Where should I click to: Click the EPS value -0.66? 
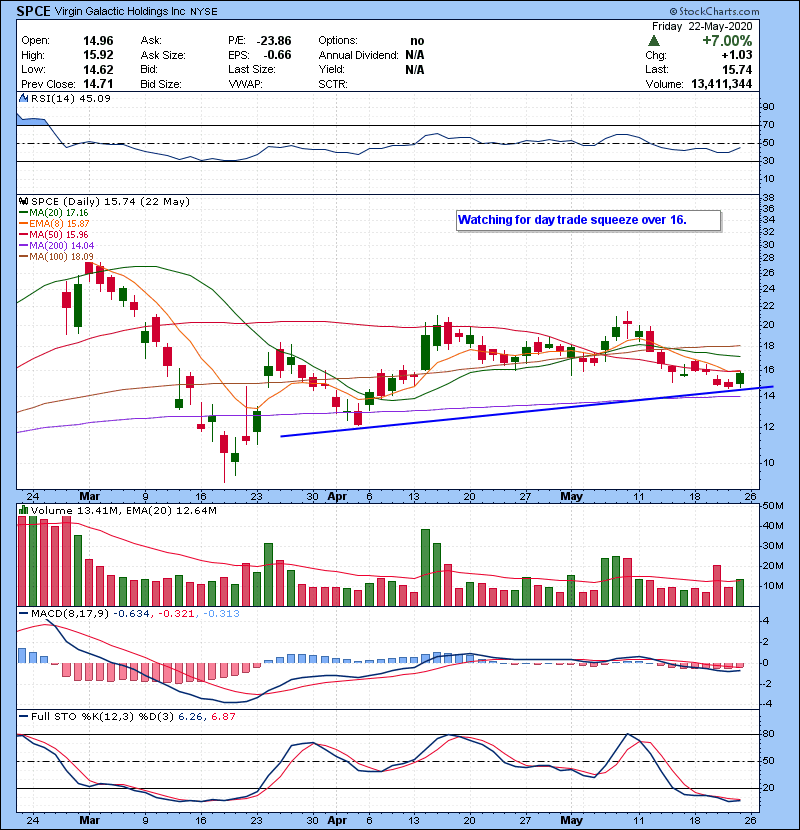[277, 55]
